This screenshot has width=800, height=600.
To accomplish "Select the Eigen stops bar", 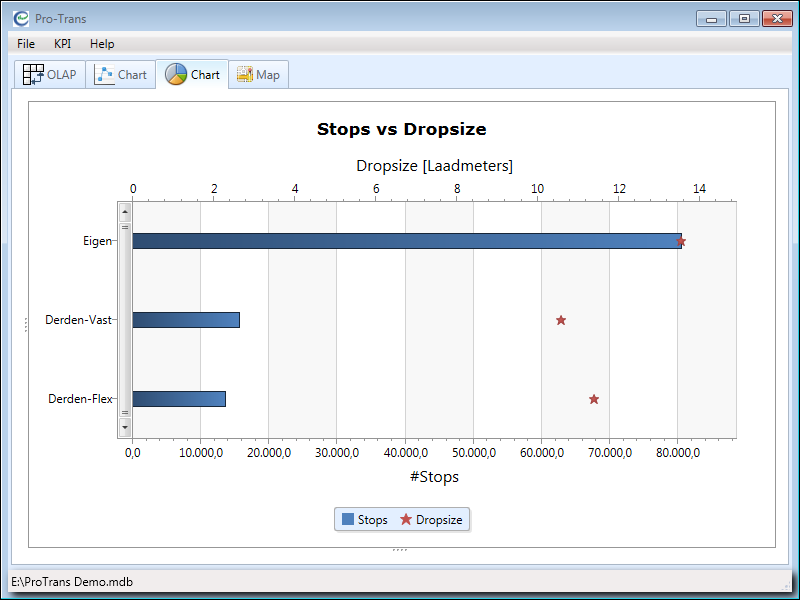I will coord(406,241).
